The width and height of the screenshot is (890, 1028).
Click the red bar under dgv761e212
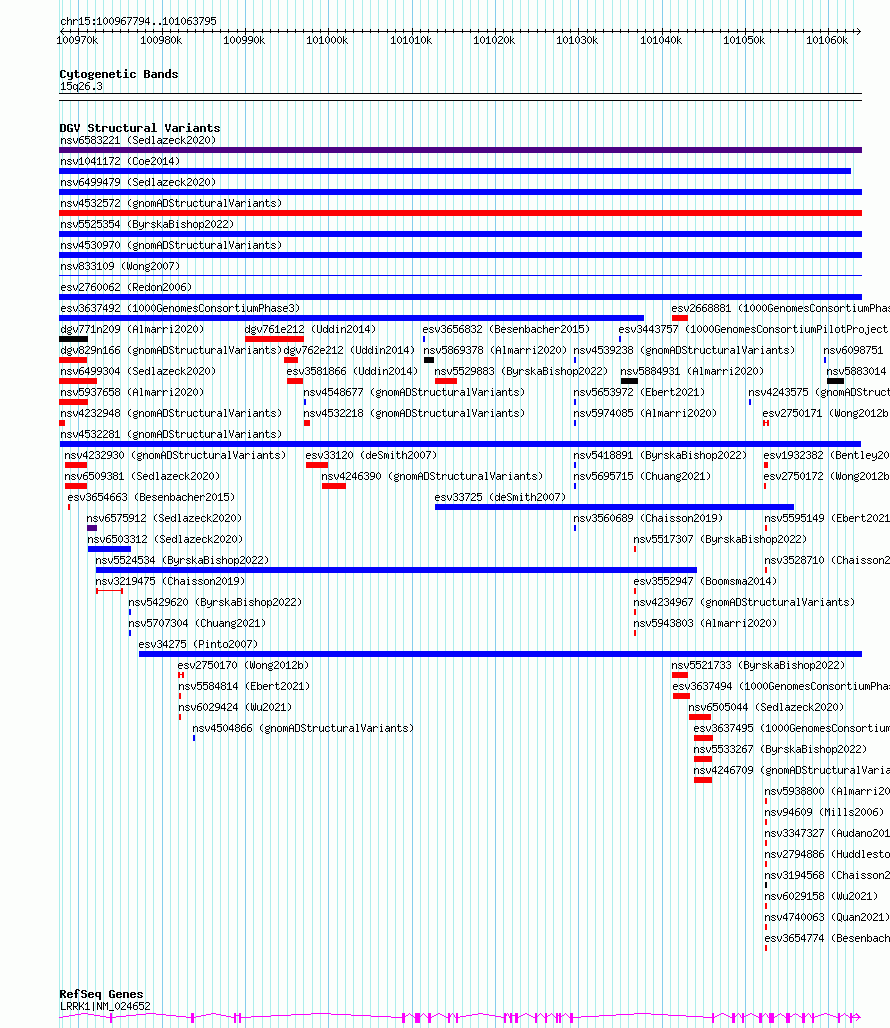pyautogui.click(x=274, y=339)
